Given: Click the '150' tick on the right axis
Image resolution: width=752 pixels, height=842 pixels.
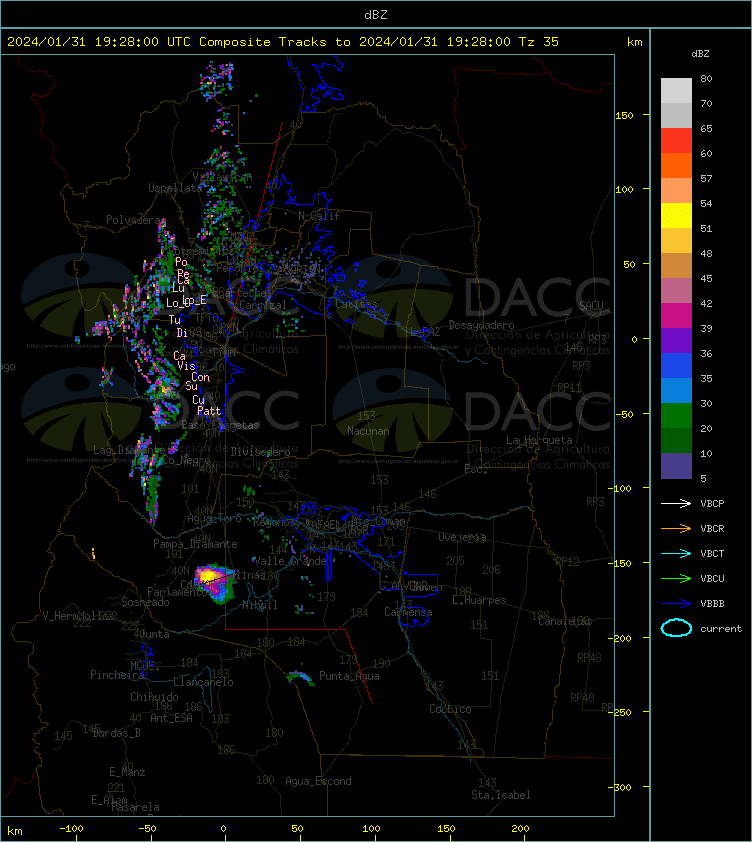Looking at the screenshot, I should click(624, 115).
